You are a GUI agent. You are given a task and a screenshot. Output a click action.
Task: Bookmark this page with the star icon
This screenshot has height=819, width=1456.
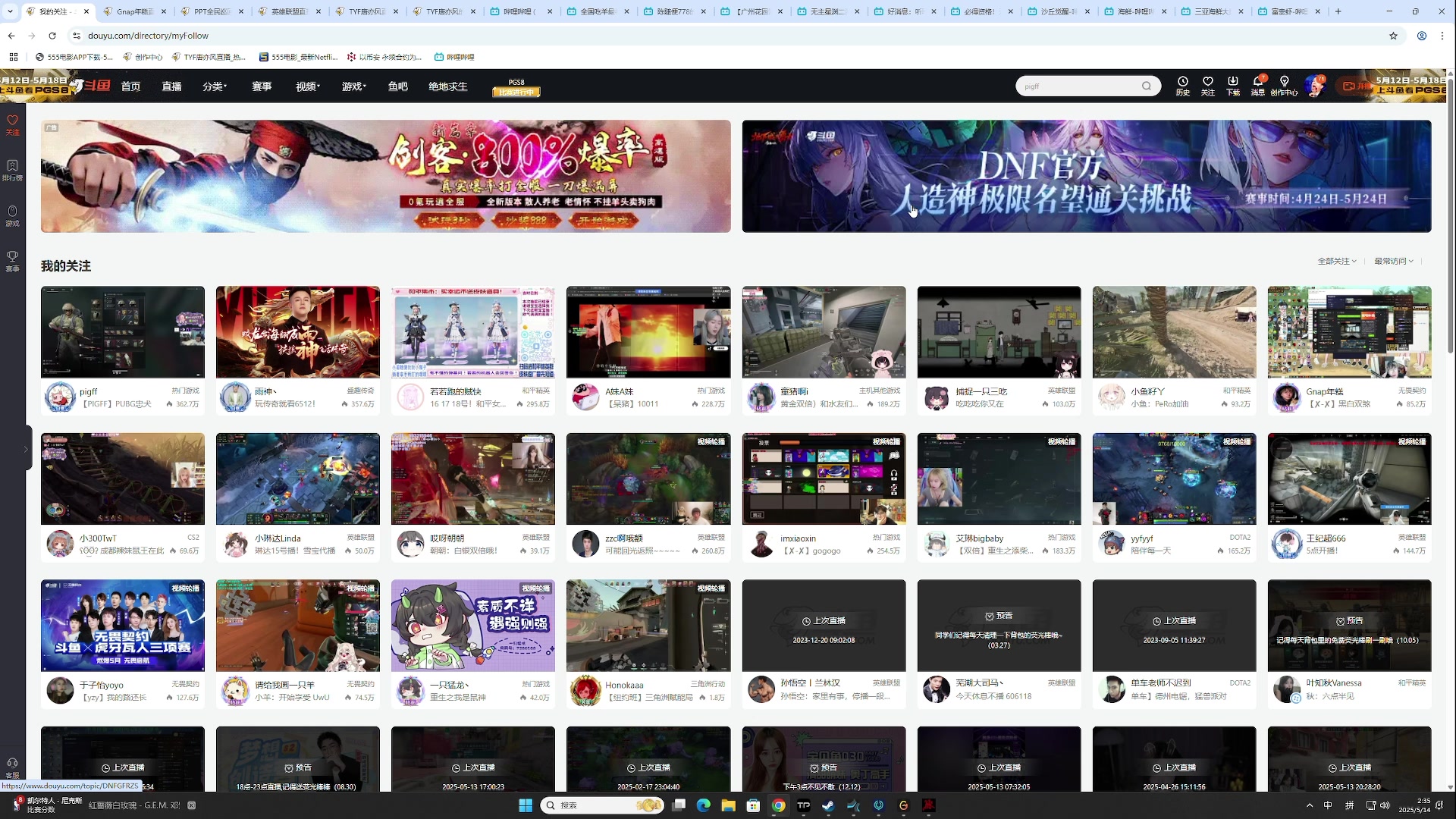coord(1393,36)
